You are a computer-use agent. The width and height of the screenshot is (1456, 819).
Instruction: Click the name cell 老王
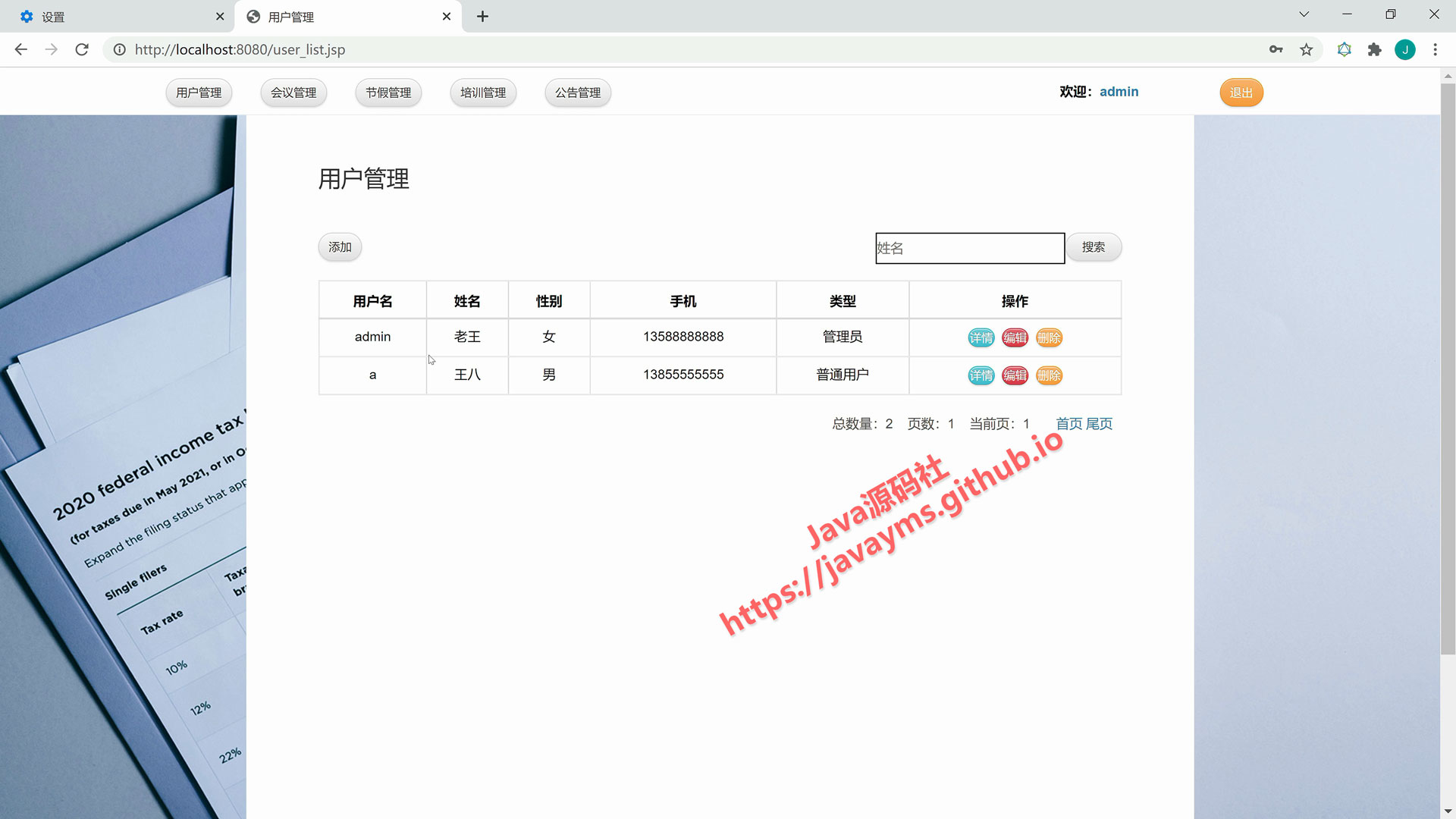tap(467, 337)
